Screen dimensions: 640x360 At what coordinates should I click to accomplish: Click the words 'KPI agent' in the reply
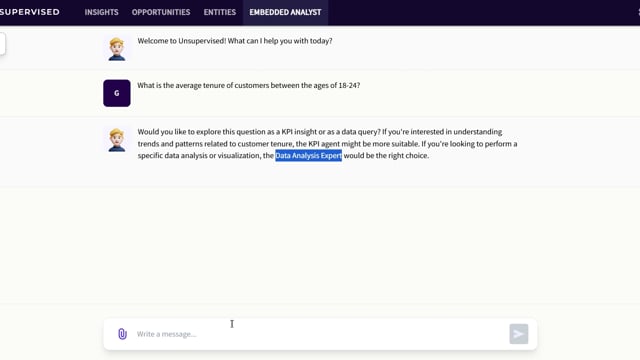[x=322, y=144]
